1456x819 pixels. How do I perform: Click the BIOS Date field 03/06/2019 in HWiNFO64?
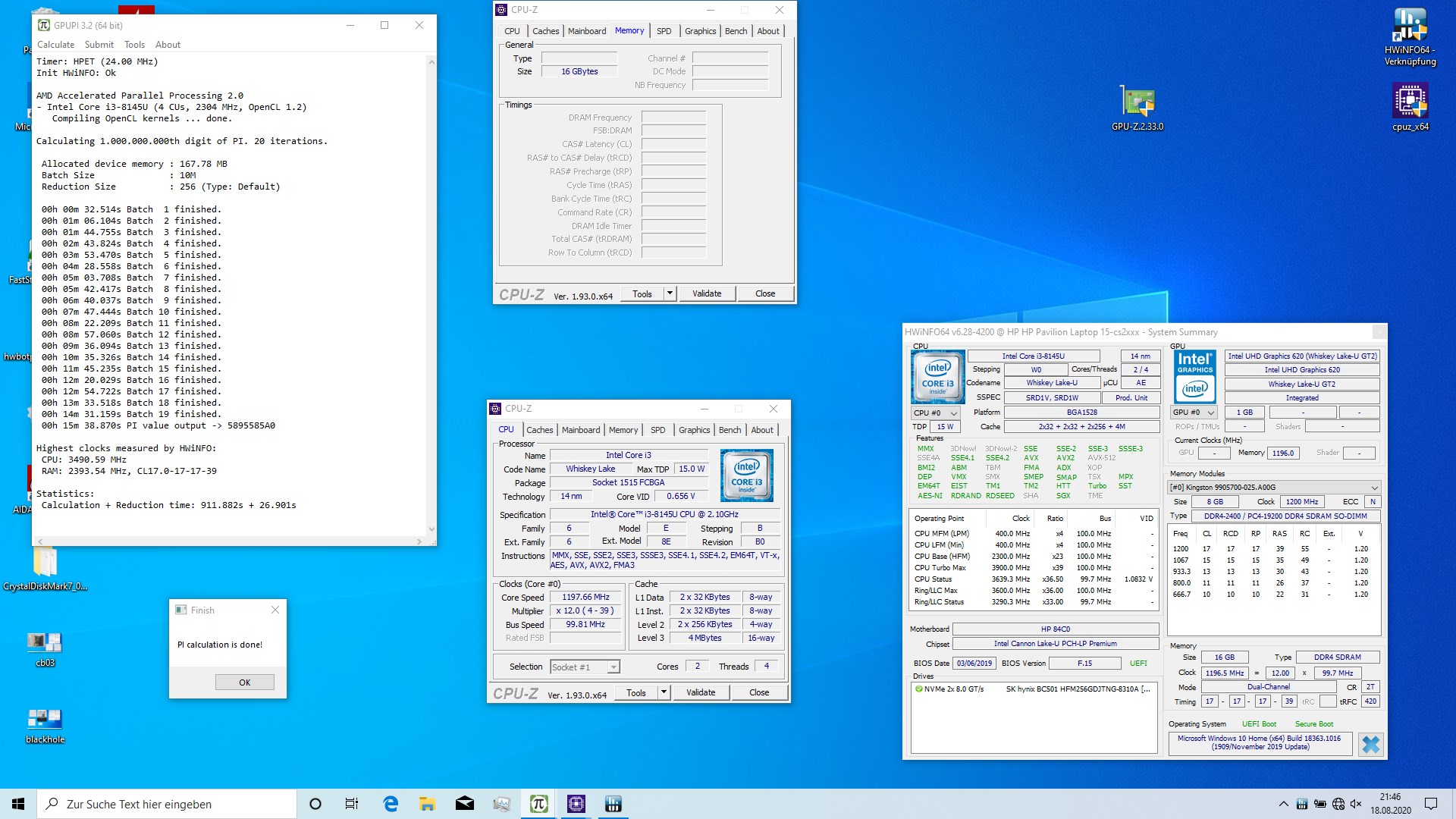(974, 663)
